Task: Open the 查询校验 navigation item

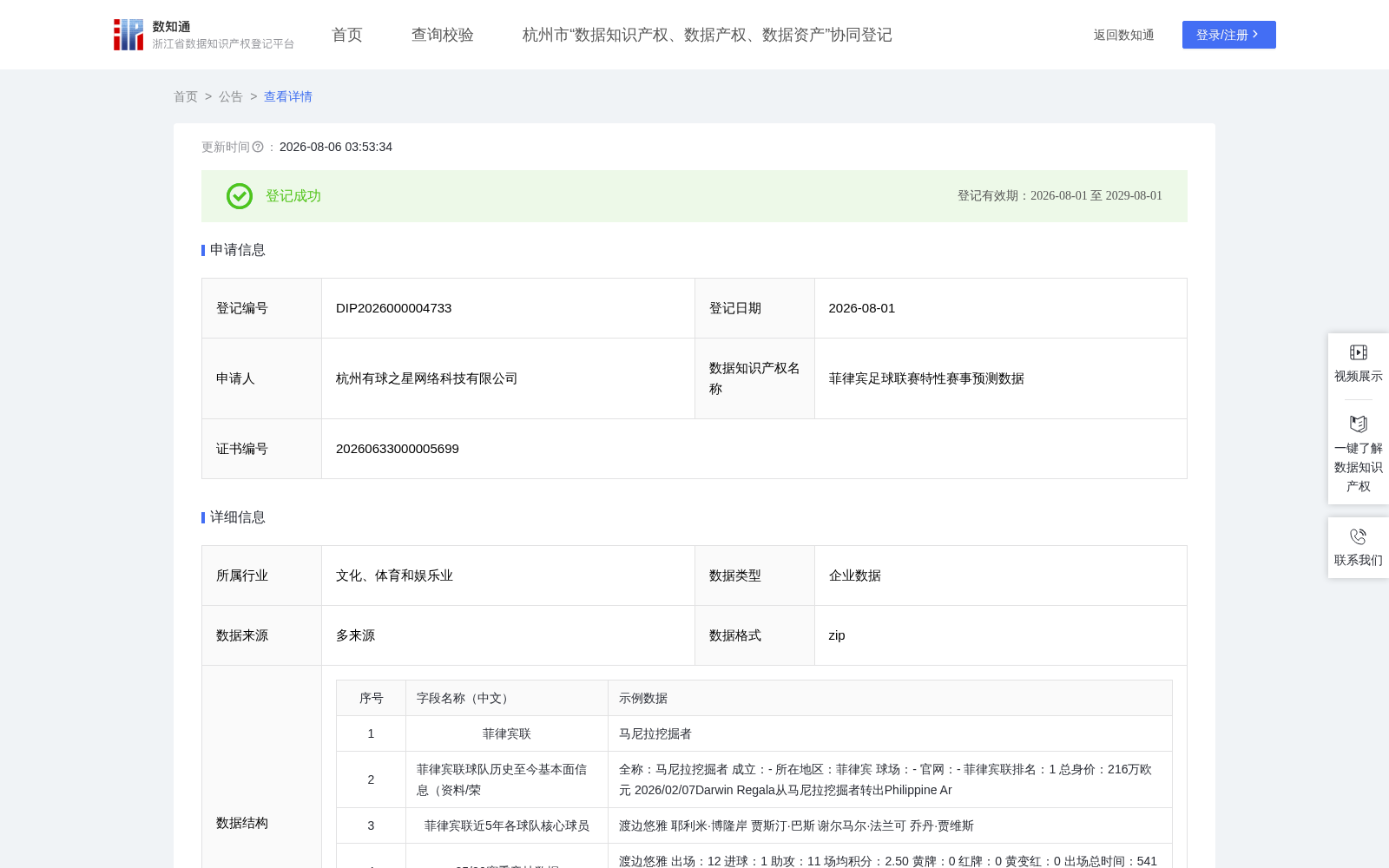Action: click(x=443, y=35)
